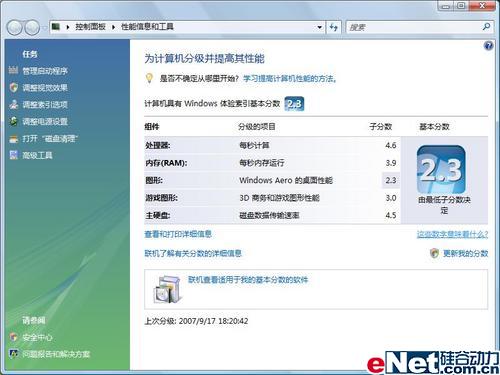Click the light bulb tip icon
This screenshot has width=500, height=375.
[x=149, y=78]
